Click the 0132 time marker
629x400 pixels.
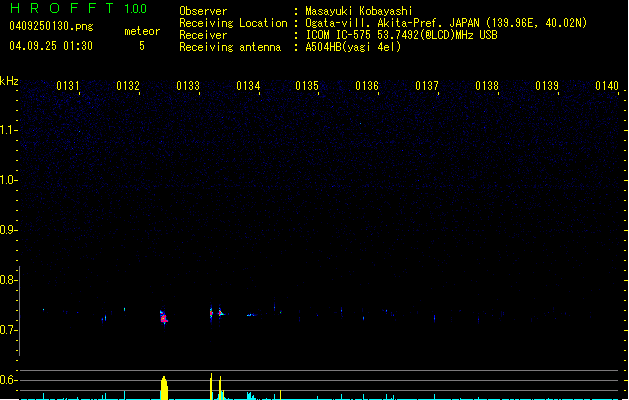128,86
